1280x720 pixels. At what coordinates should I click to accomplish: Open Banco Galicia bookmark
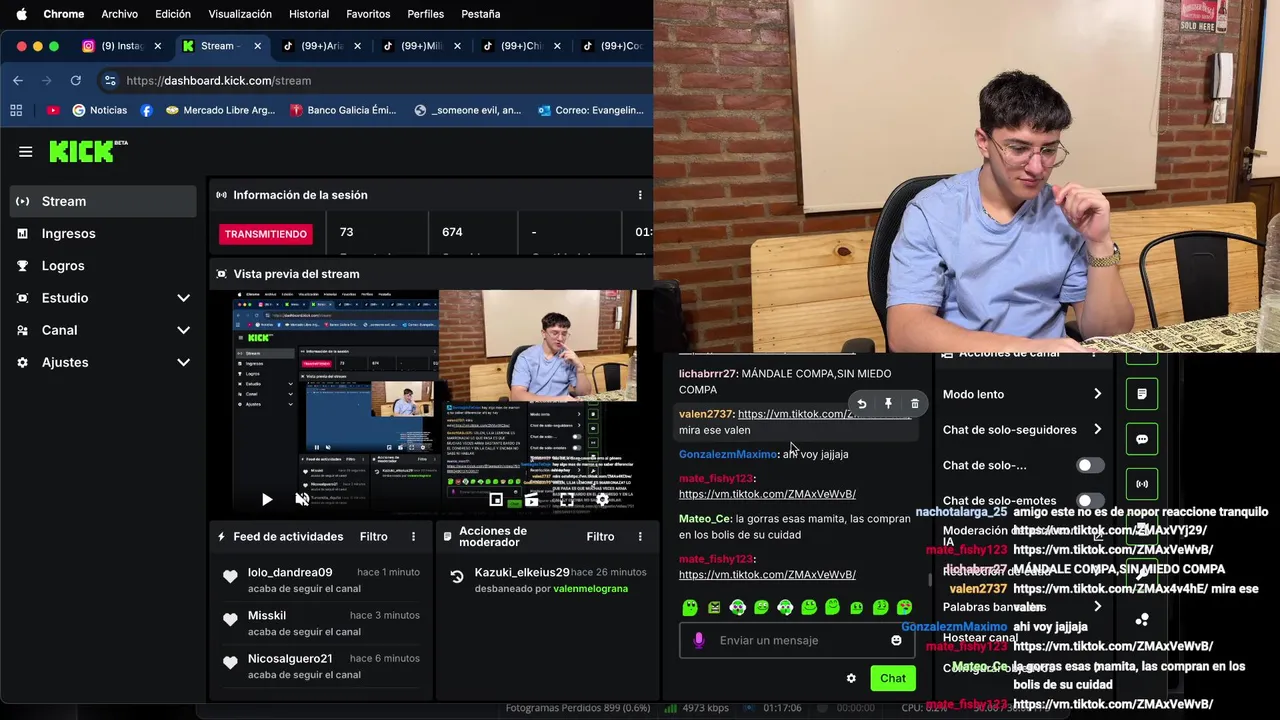343,110
